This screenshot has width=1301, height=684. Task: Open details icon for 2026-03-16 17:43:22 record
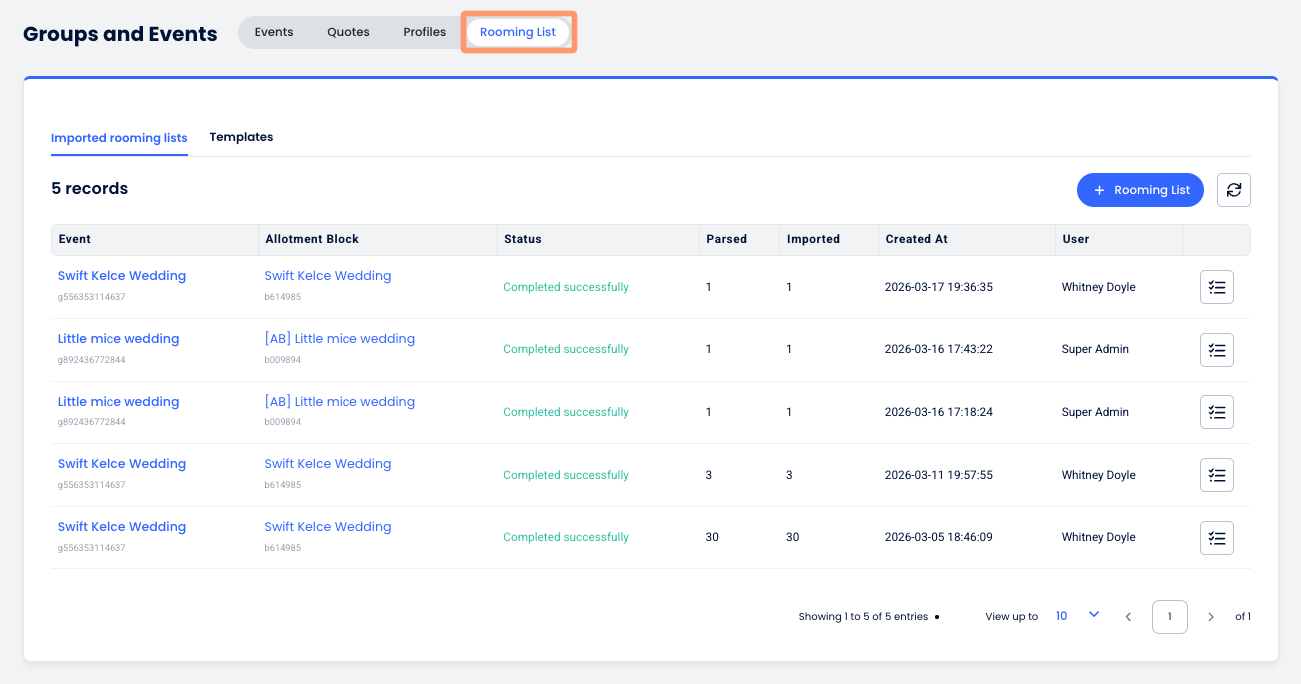click(1216, 350)
